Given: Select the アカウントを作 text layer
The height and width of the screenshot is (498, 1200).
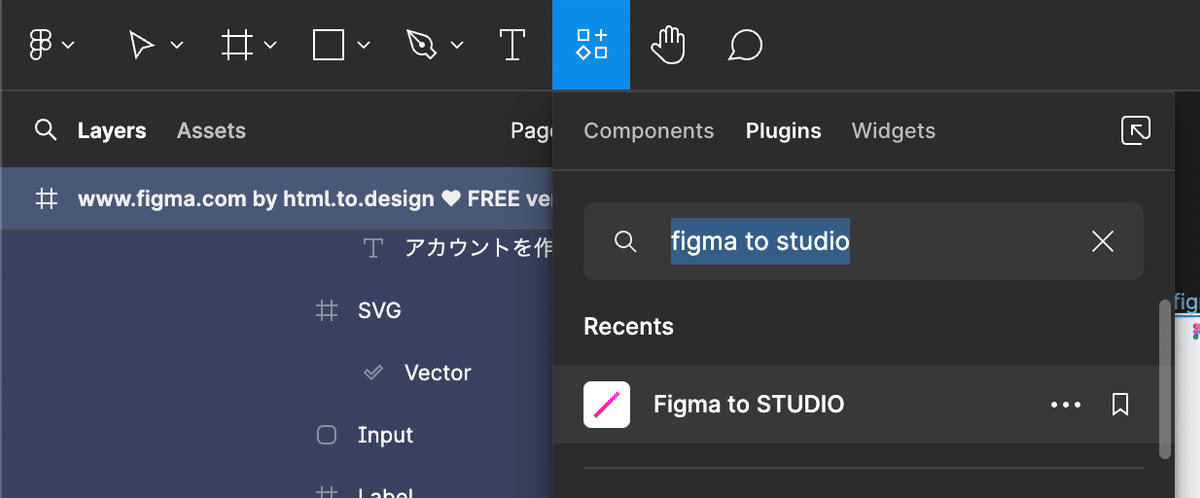Looking at the screenshot, I should click(x=479, y=248).
